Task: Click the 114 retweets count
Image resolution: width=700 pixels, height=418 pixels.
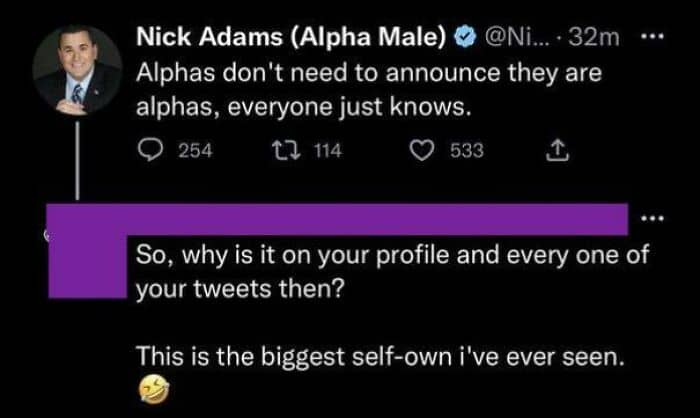Action: coord(328,151)
